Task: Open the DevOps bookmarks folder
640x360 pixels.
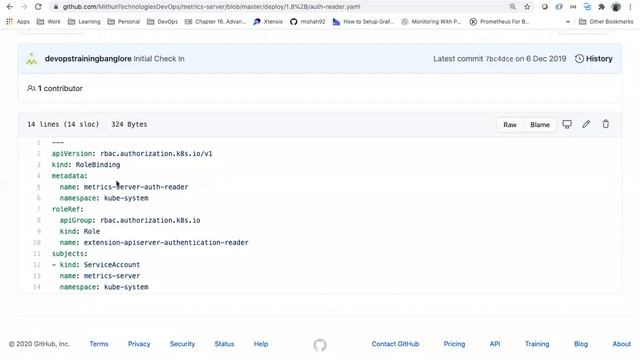Action: tap(162, 22)
